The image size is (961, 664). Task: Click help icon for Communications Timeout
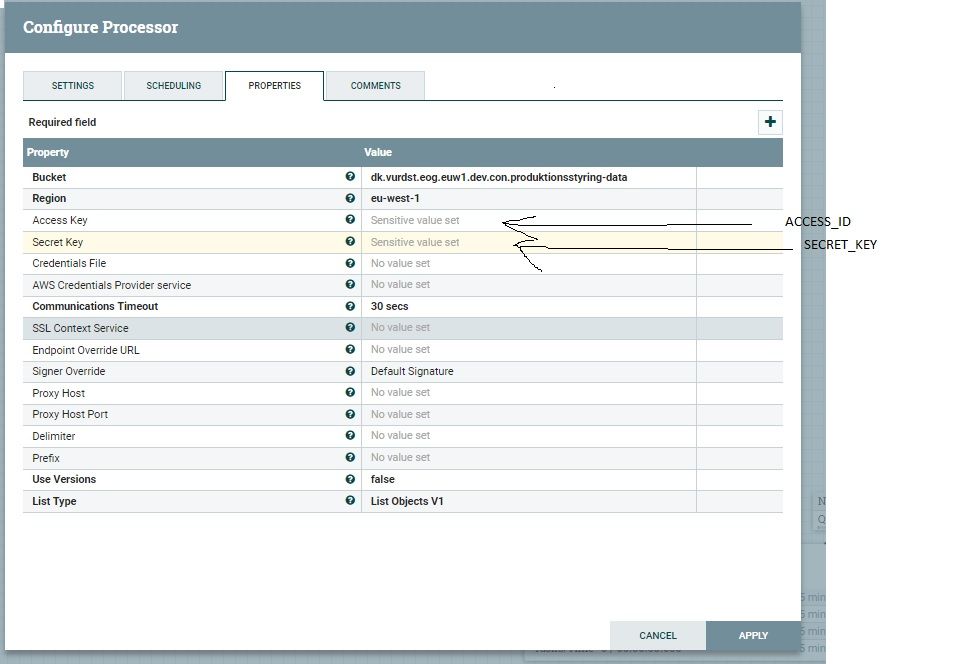point(350,306)
